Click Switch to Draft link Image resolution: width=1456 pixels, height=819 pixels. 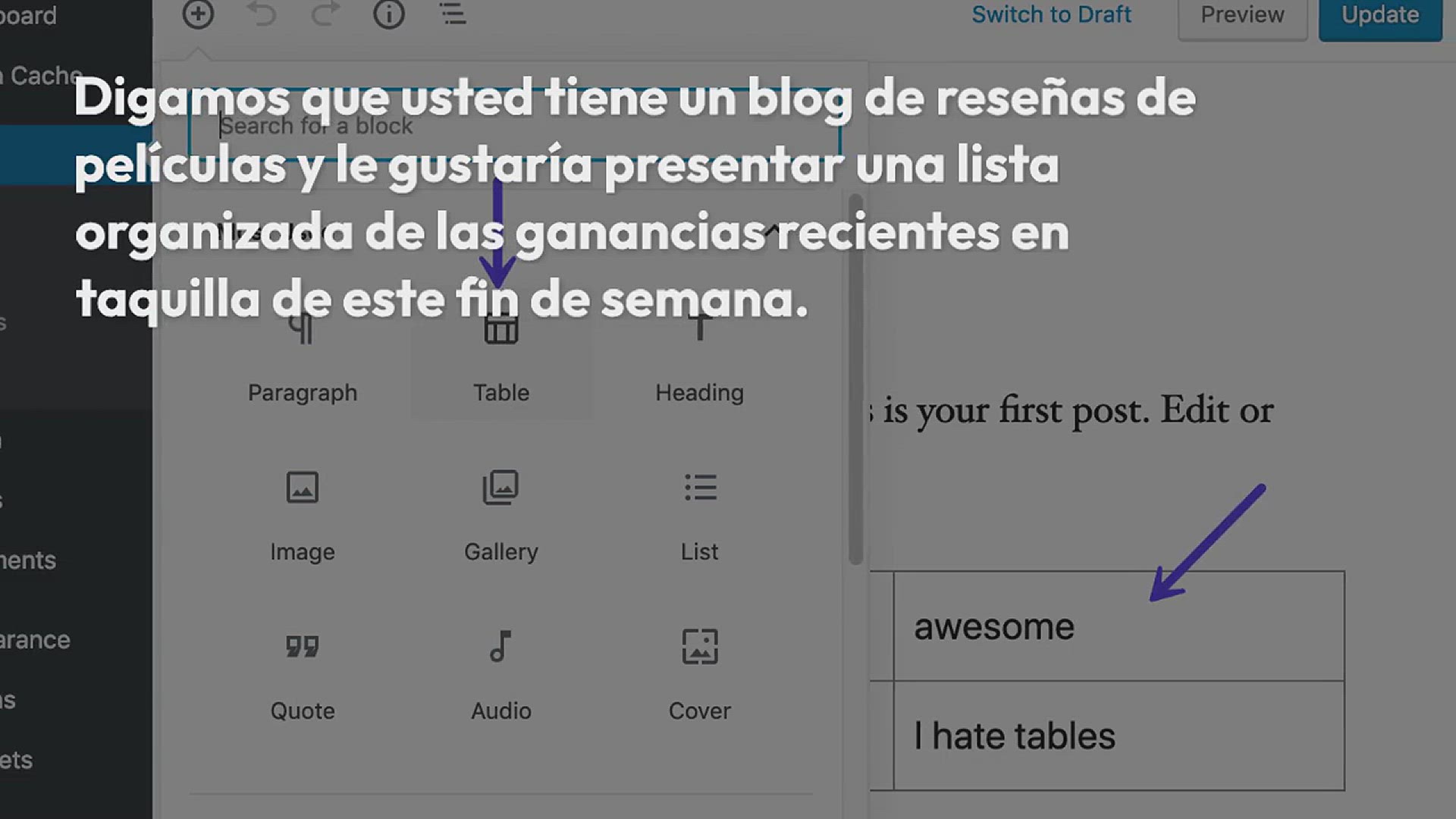(x=1051, y=15)
